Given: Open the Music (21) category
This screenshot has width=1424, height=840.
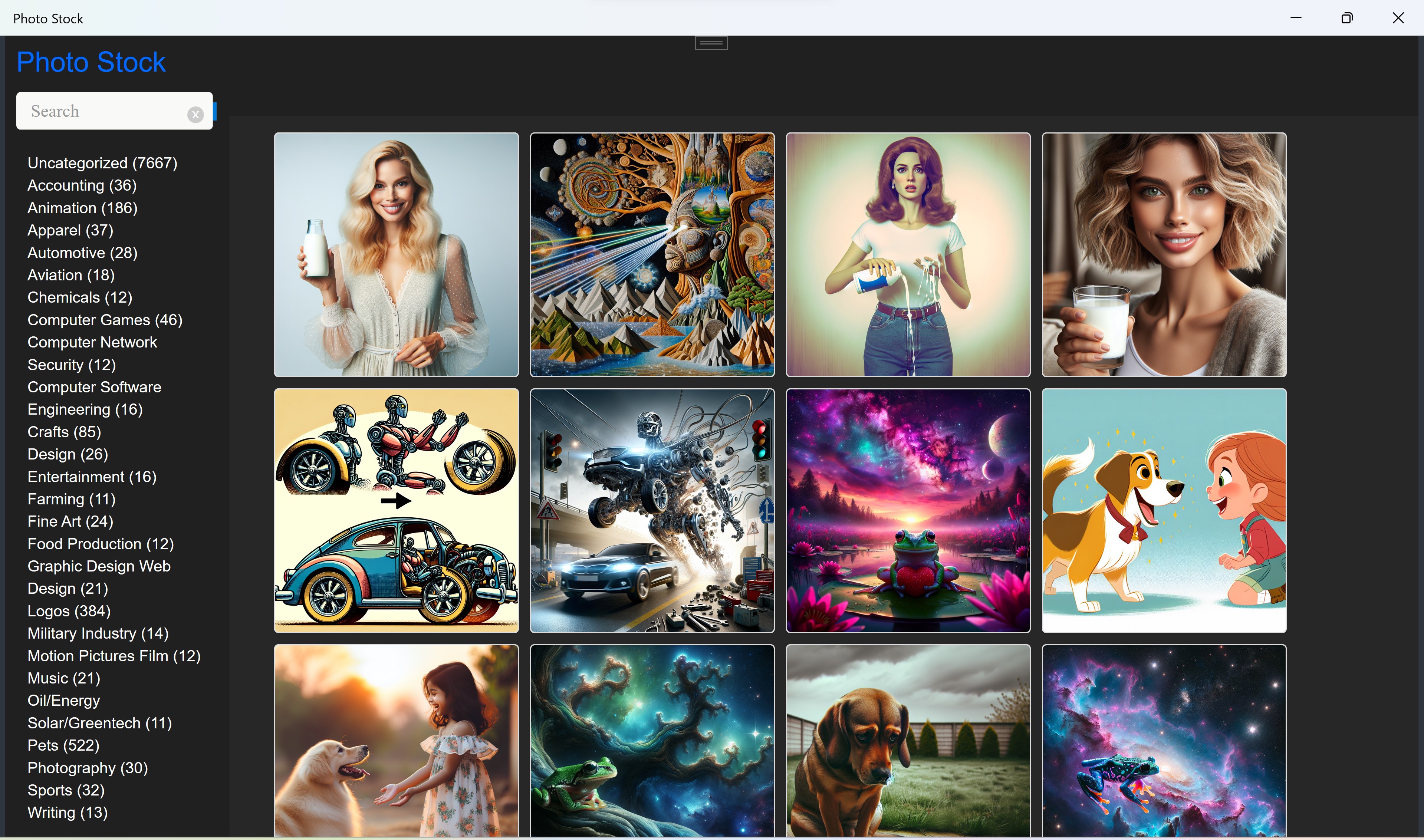Looking at the screenshot, I should (x=64, y=678).
